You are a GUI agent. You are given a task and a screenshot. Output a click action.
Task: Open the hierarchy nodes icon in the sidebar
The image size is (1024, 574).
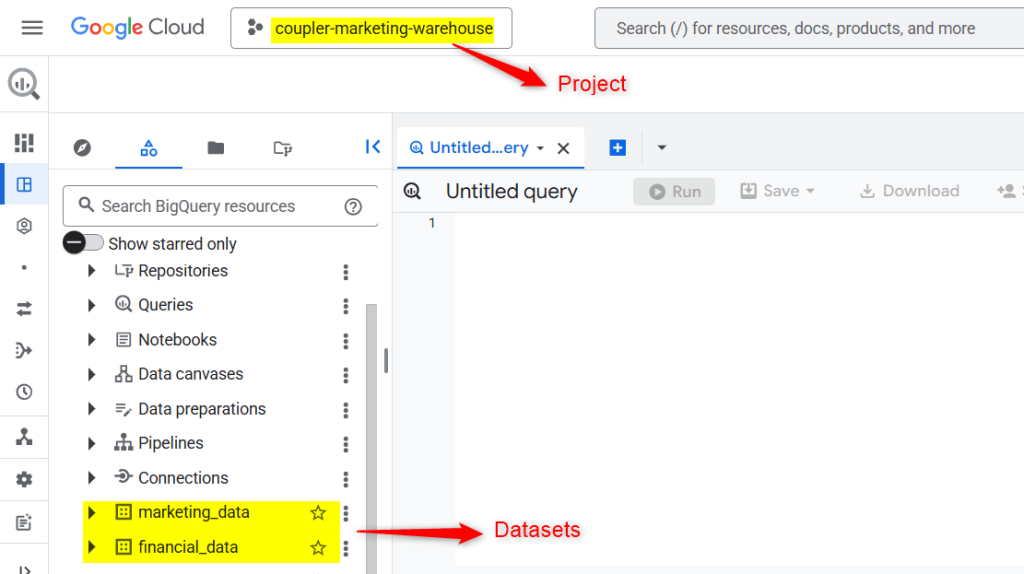click(x=24, y=436)
